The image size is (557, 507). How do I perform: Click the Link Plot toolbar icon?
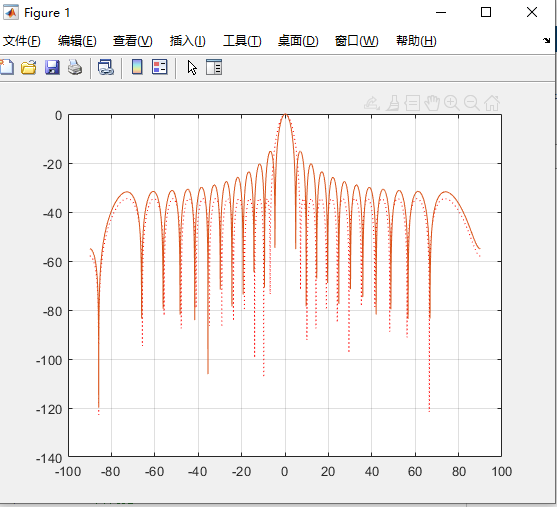pos(106,67)
